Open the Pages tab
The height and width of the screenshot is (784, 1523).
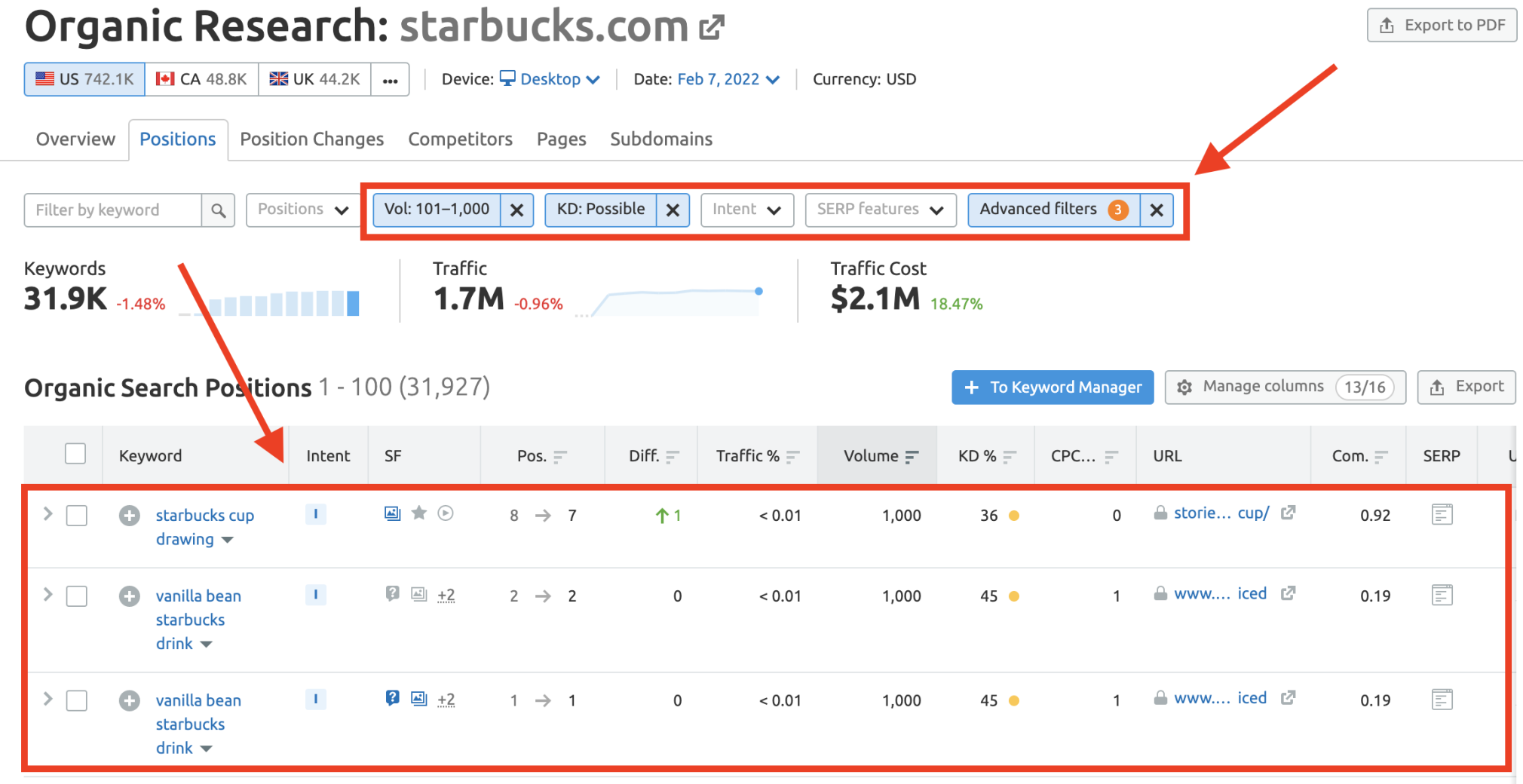(561, 139)
